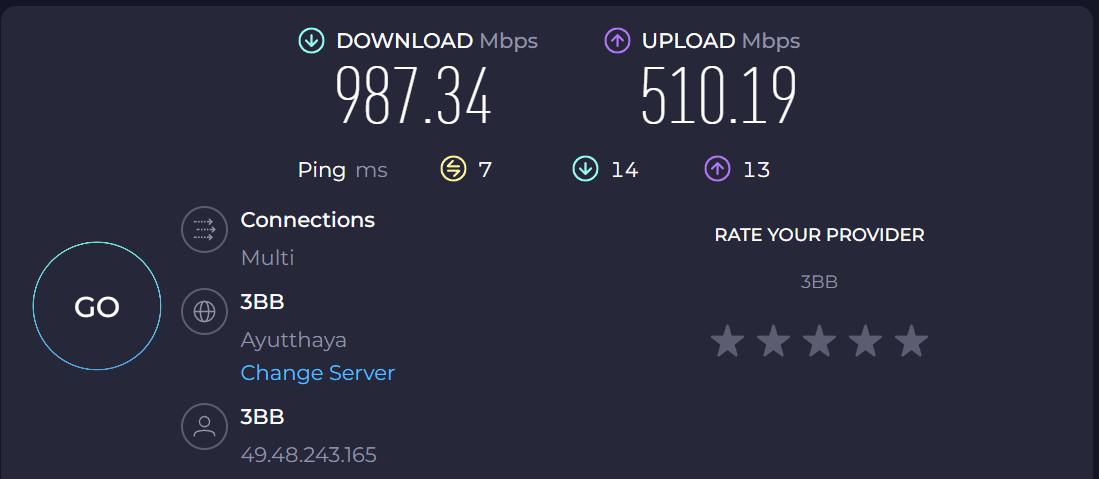Viewport: 1099px width, 479px height.
Task: Rate provider three stars
Action: (819, 342)
